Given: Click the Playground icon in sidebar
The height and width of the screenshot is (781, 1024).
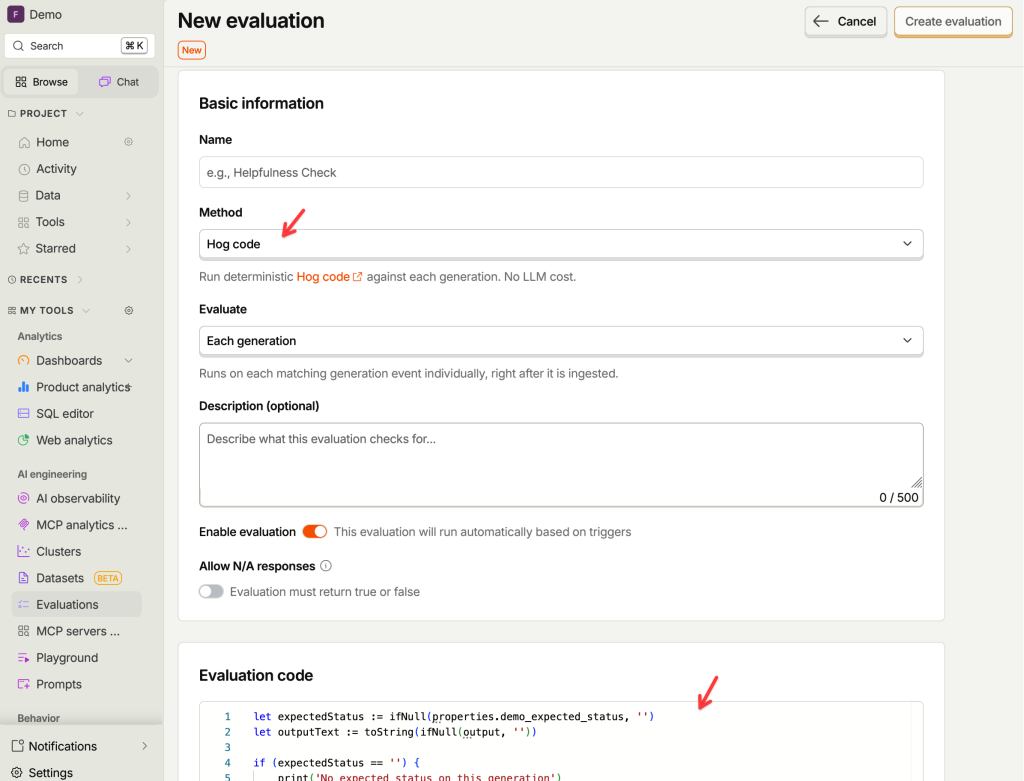Looking at the screenshot, I should pyautogui.click(x=24, y=658).
